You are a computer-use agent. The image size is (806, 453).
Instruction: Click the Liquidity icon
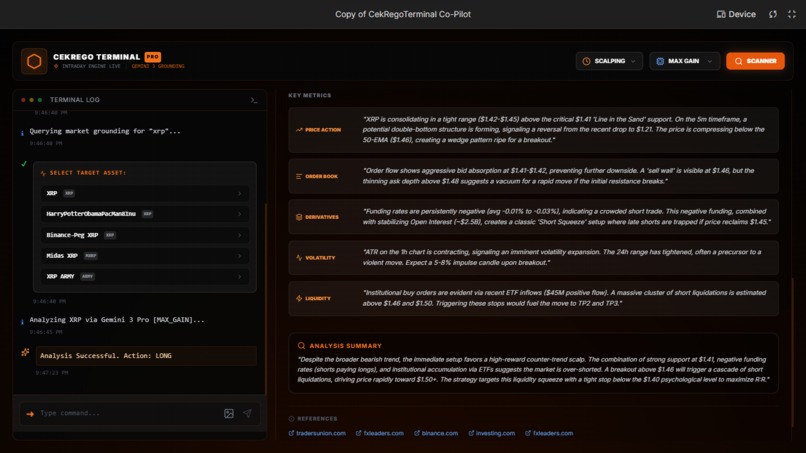pos(299,298)
